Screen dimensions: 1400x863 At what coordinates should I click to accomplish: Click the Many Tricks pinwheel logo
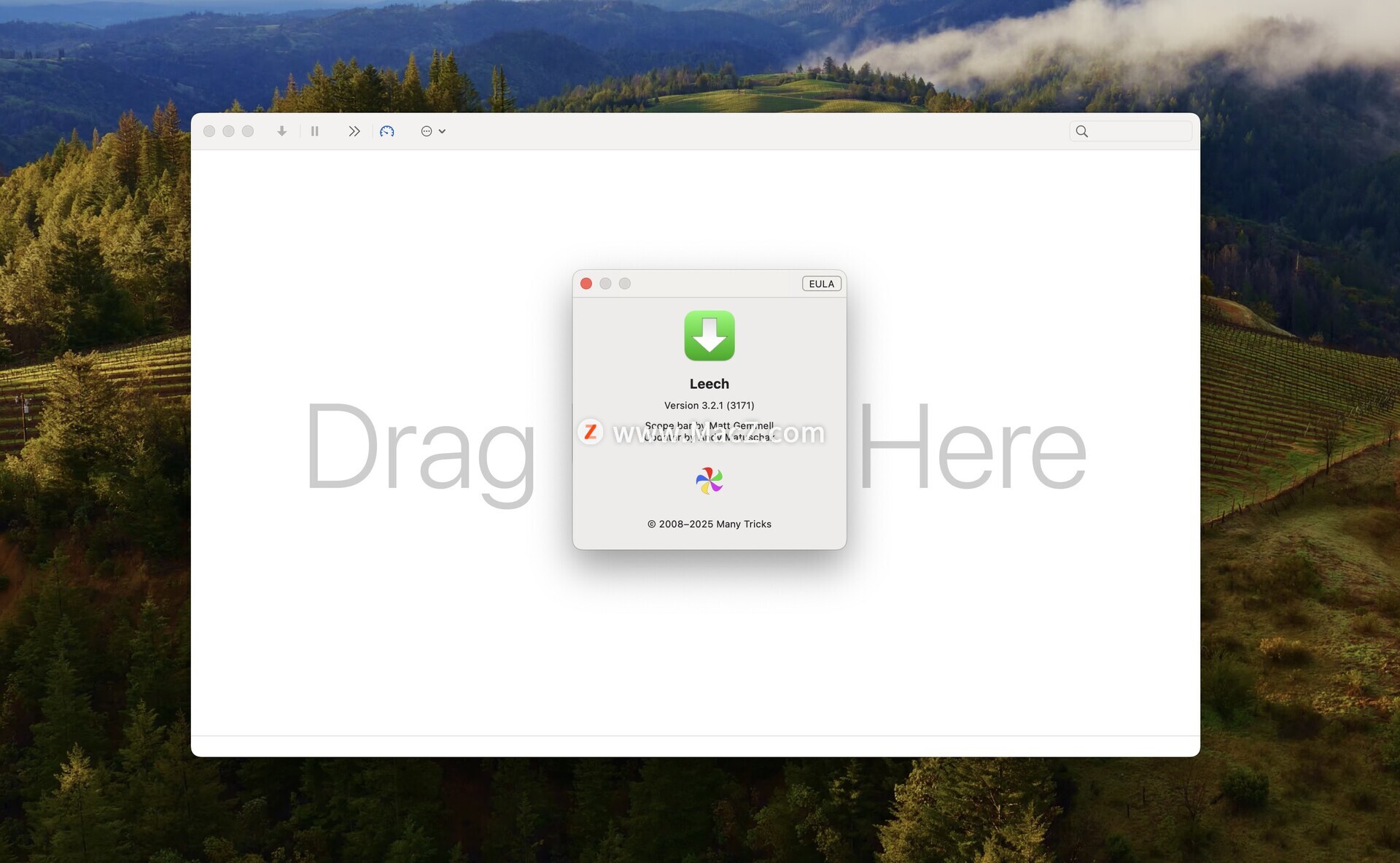[x=709, y=481]
